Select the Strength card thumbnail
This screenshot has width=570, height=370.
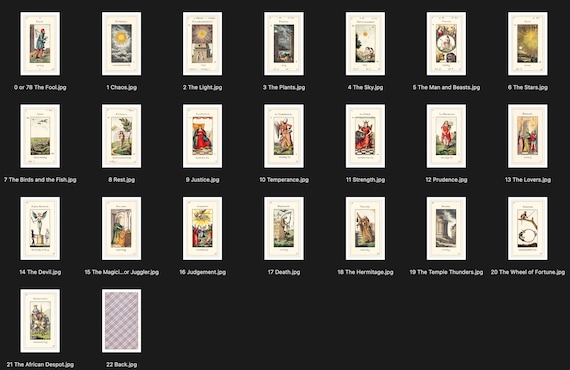(x=365, y=136)
